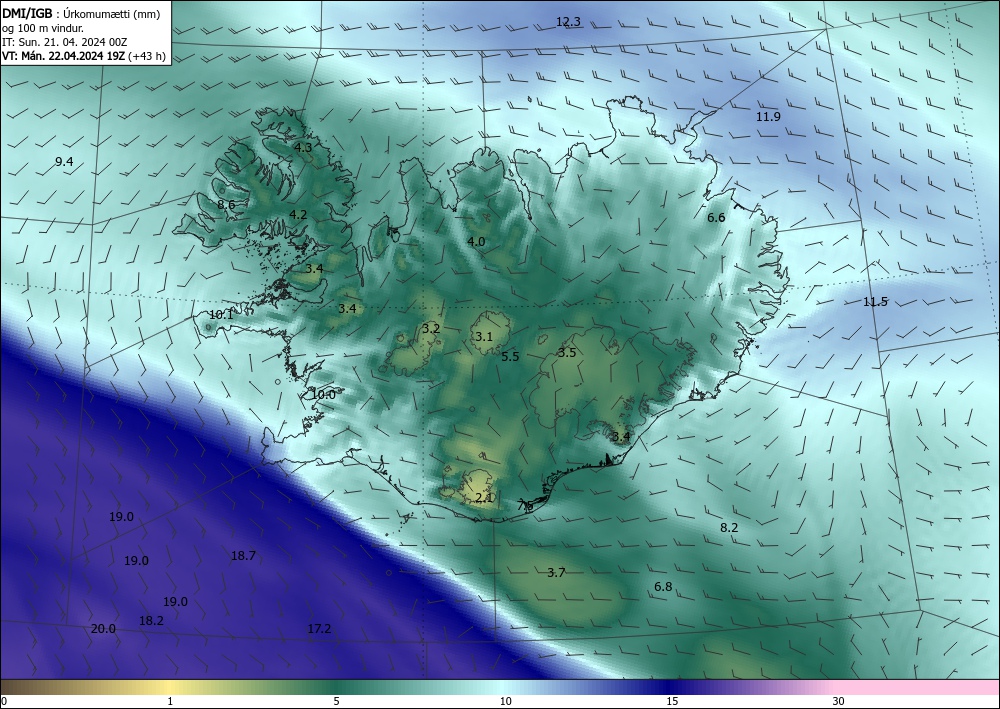Click the 10.1 value on the map
Screen dimensions: 1000x709
coord(221,314)
